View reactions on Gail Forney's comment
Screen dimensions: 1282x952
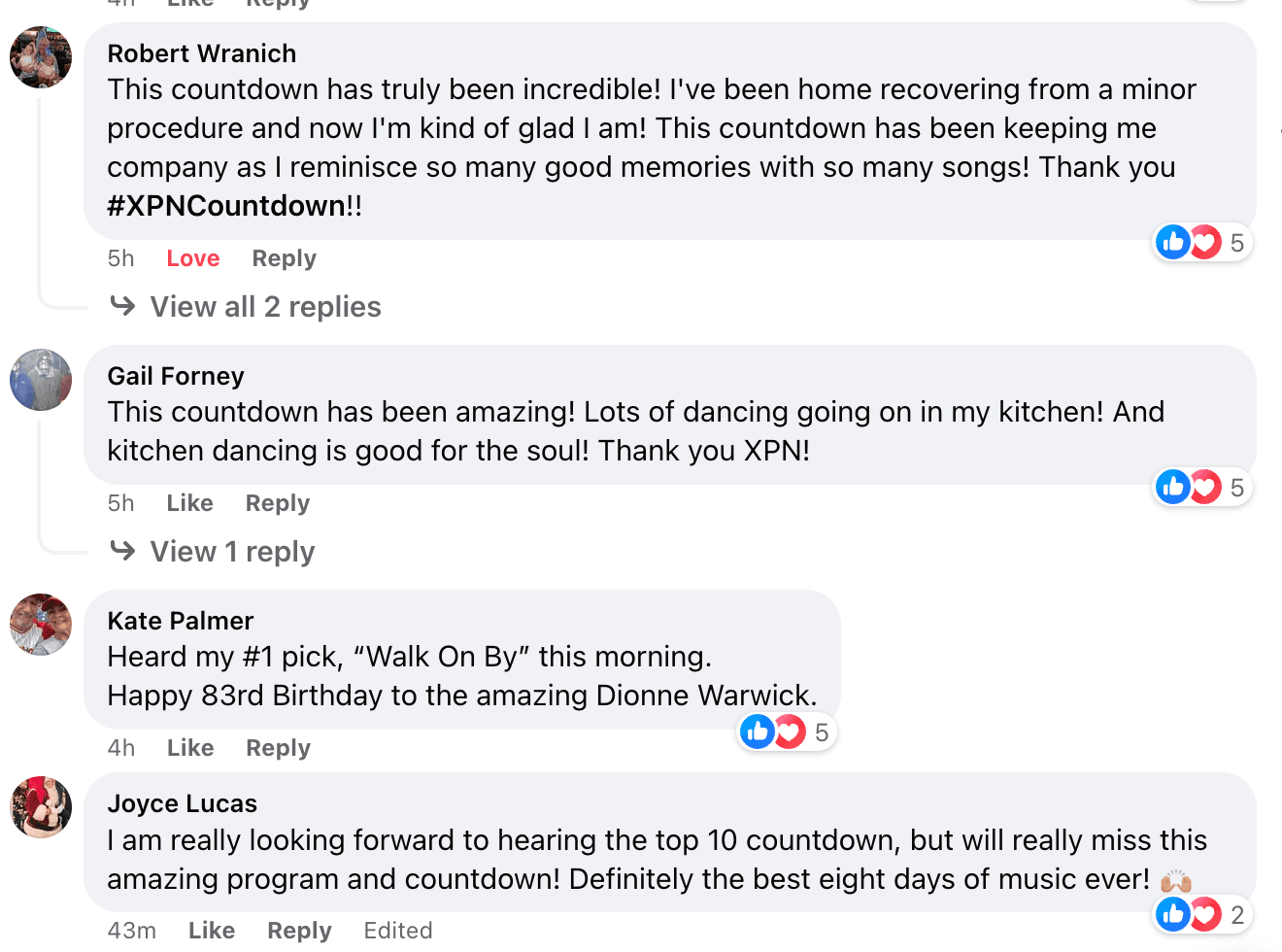tap(1202, 487)
